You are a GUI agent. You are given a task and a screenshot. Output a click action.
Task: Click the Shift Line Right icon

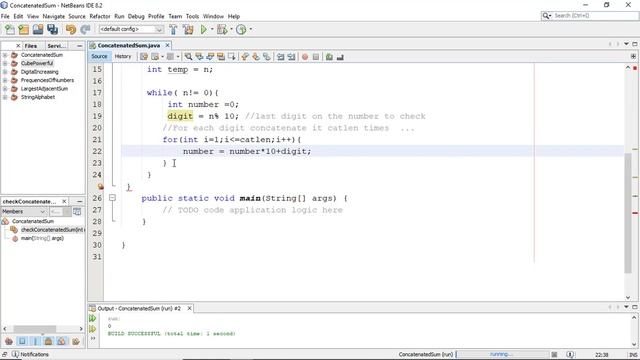coord(291,57)
